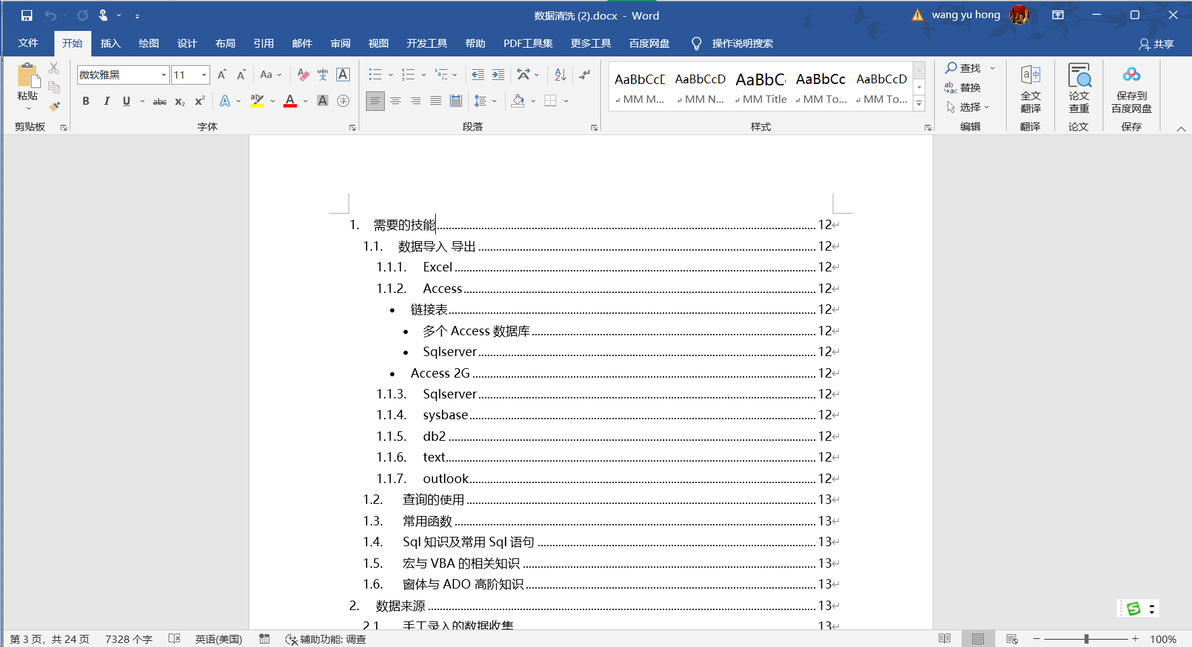This screenshot has height=647, width=1192.
Task: Shrink font size with the smaller A icon
Action: 241,75
